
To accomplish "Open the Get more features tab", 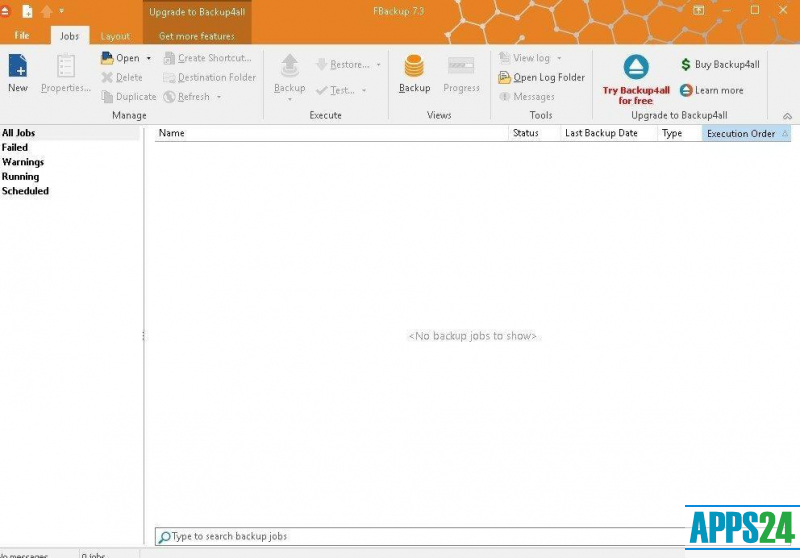I will click(x=196, y=36).
